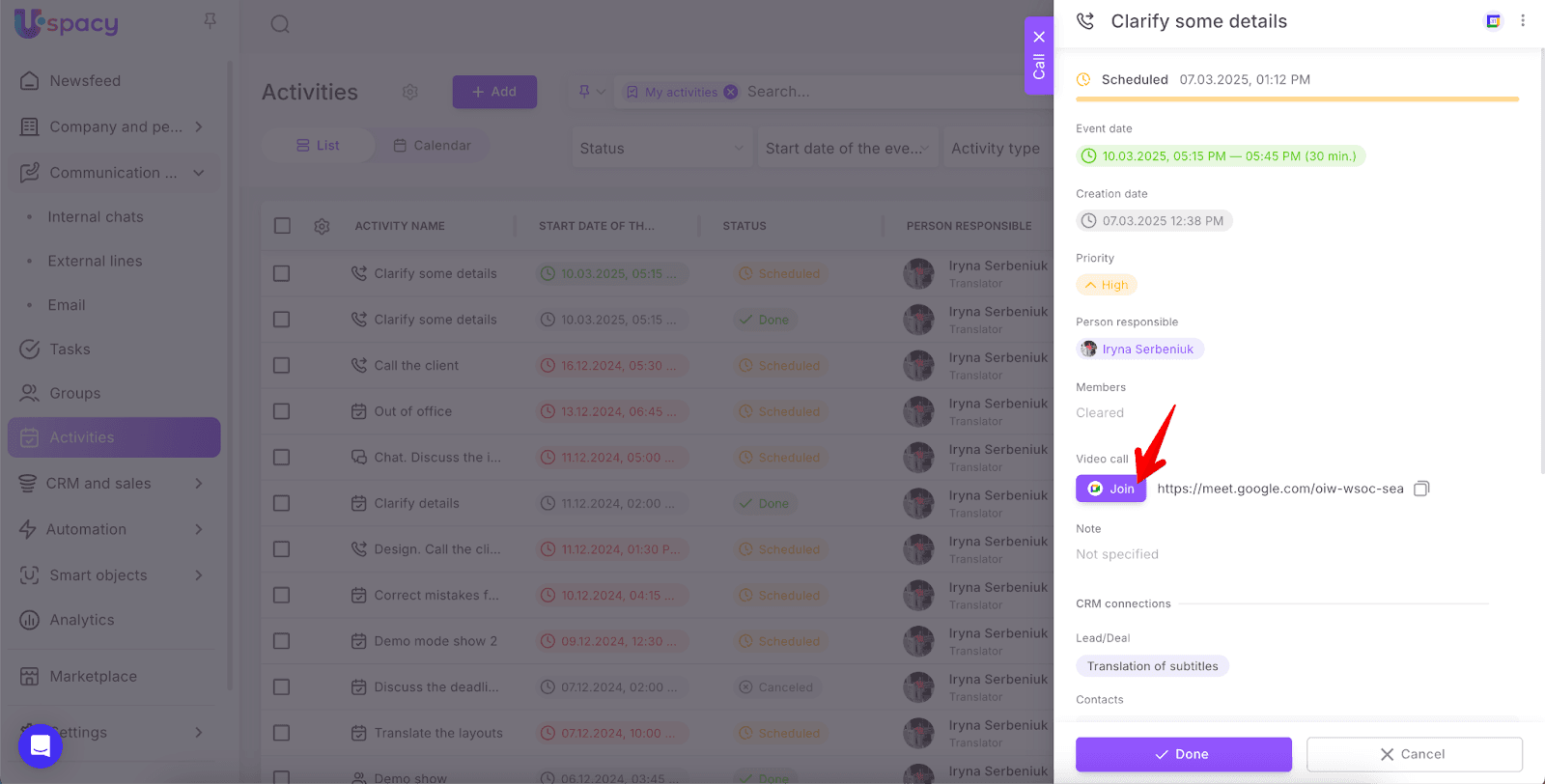Expand Smart objects section
The width and height of the screenshot is (1545, 784).
pyautogui.click(x=199, y=575)
